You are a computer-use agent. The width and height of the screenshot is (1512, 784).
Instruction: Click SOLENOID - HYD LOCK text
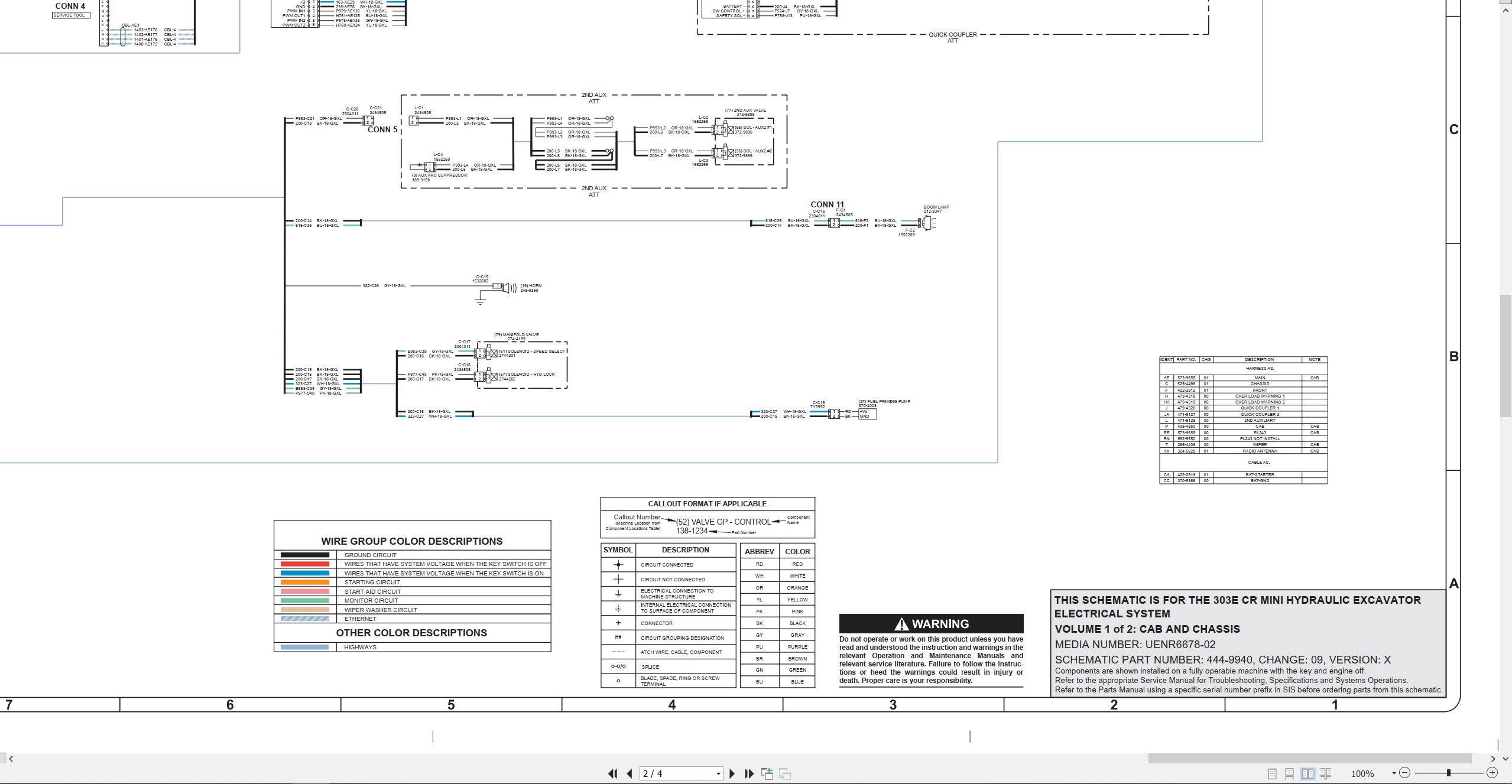tap(531, 374)
